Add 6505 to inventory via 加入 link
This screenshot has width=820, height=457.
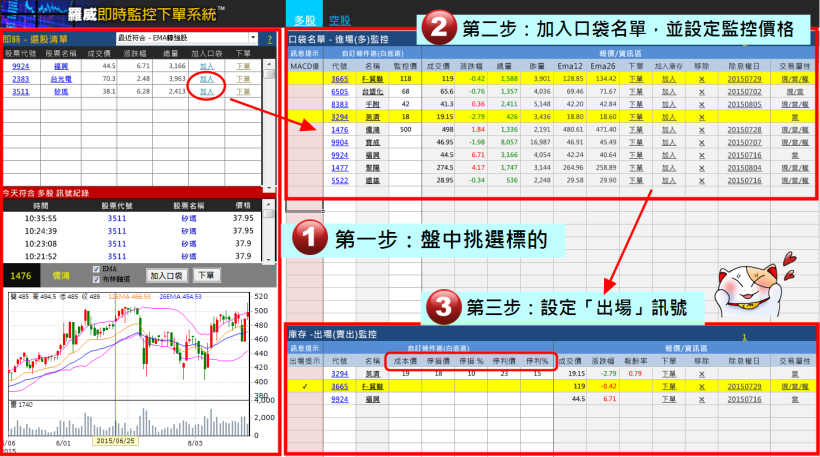click(669, 92)
